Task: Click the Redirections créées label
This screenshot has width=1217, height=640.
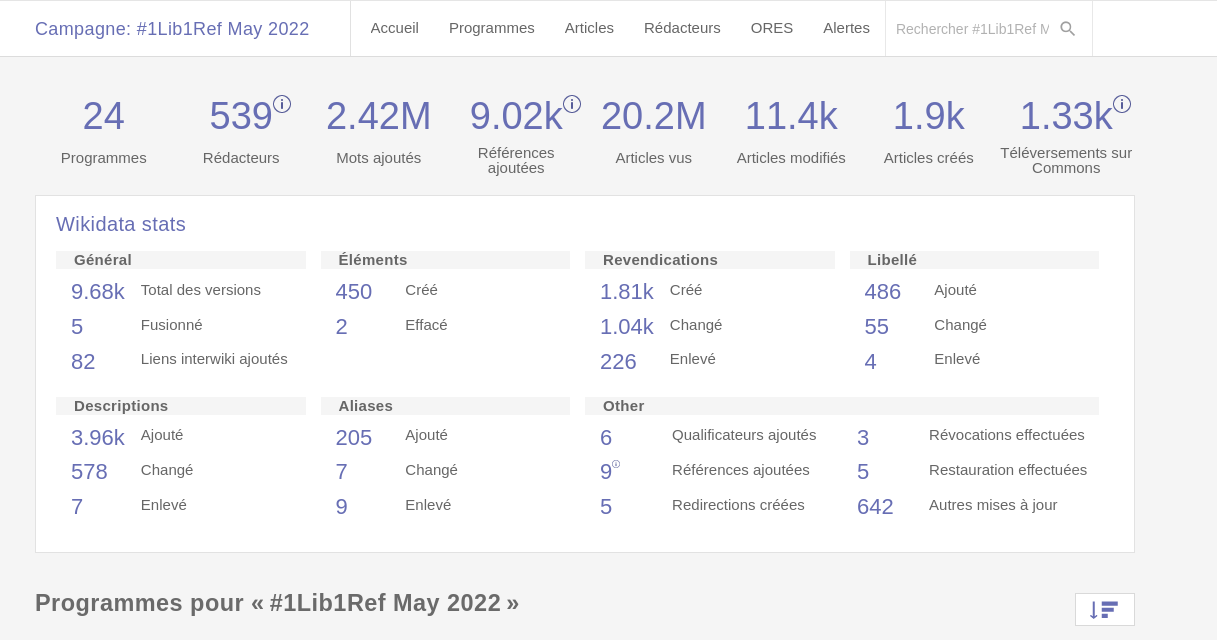Action: [x=738, y=504]
